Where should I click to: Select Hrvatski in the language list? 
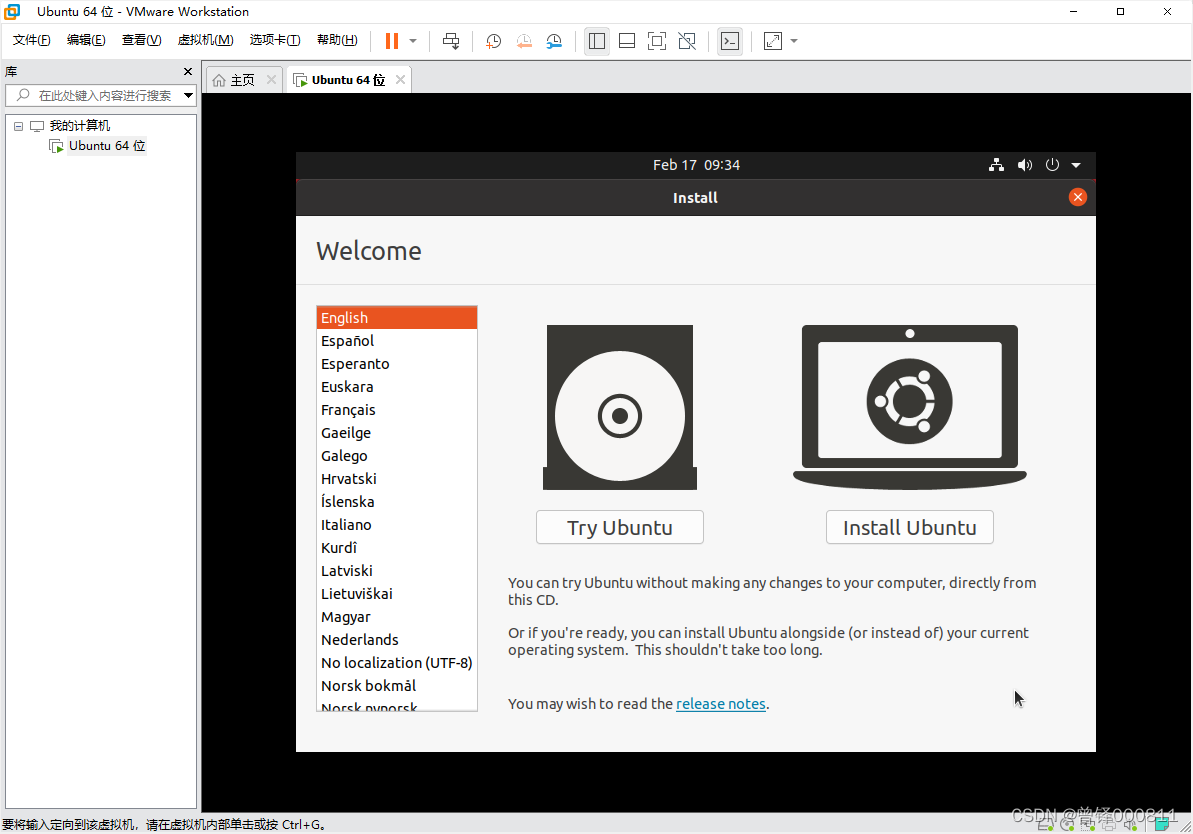pyautogui.click(x=396, y=479)
